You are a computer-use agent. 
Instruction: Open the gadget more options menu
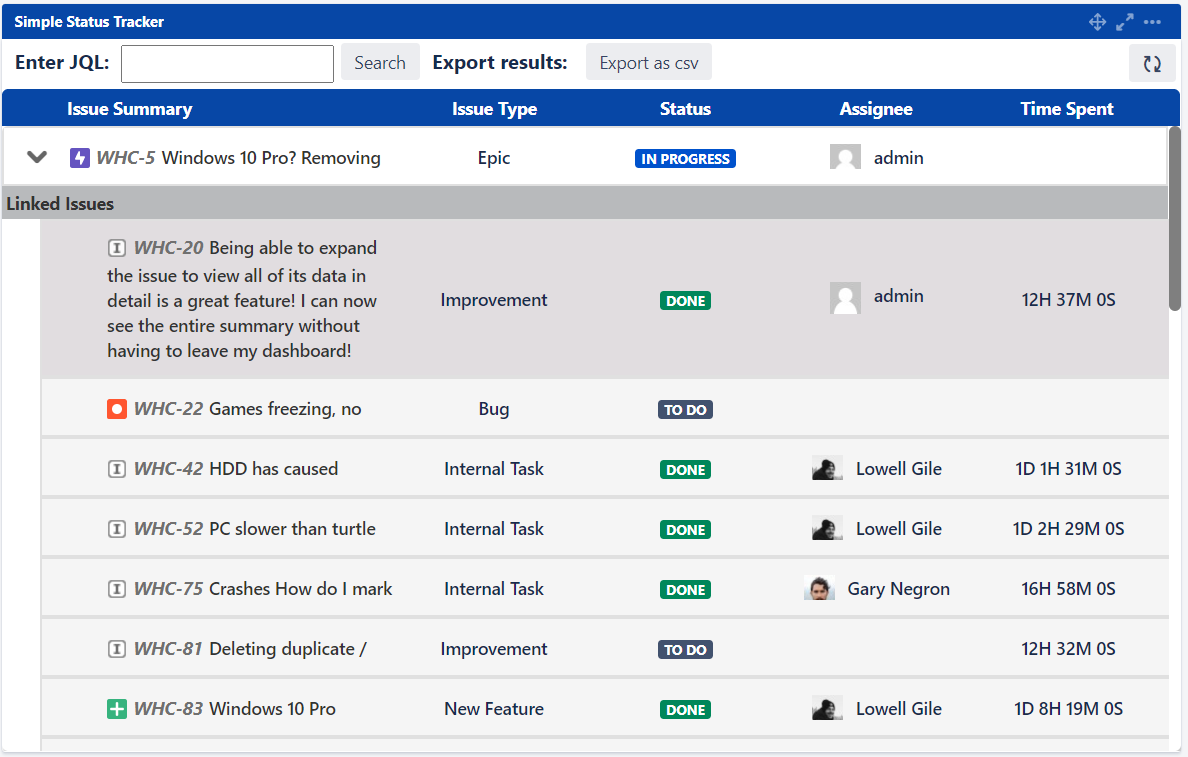tap(1152, 22)
